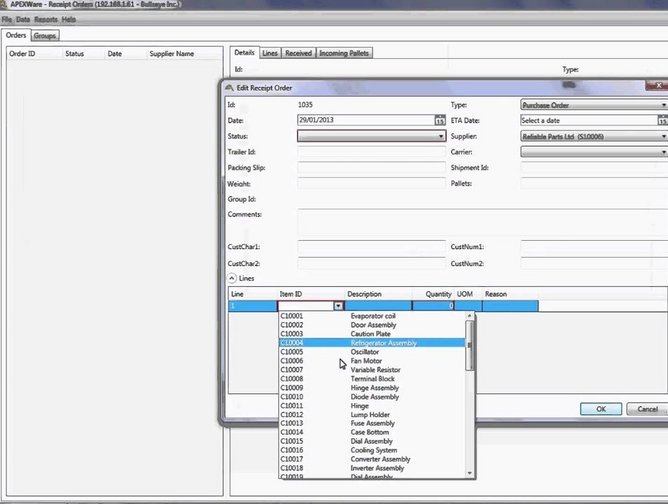Select item C10014 Case Bottom
668x504 pixels.
(x=372, y=432)
